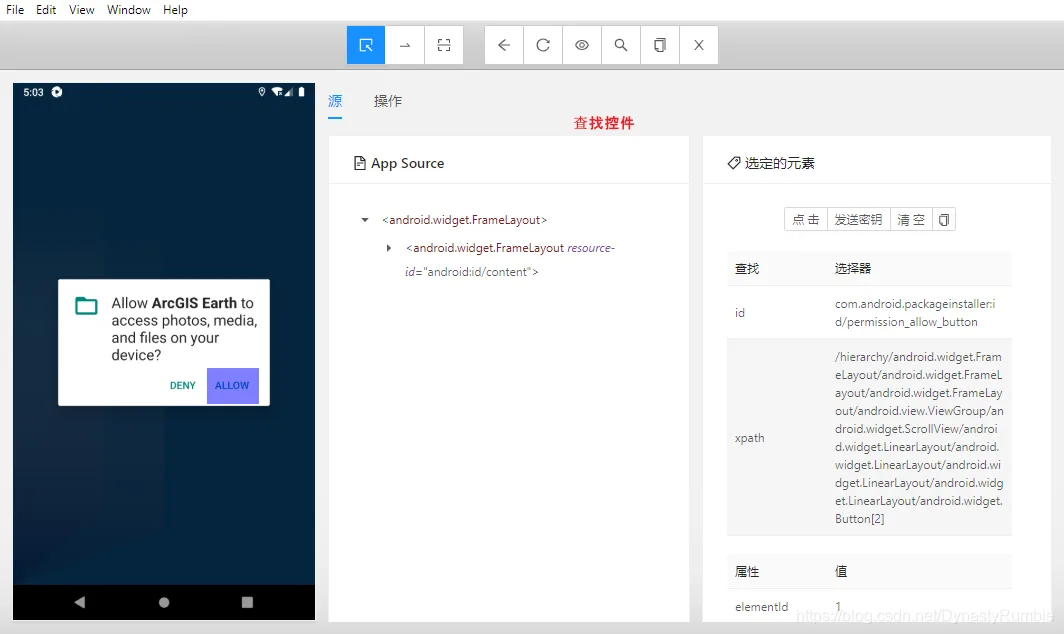Screen dimensions: 1064x634
Task: Click the 5:03 clock in phone status bar
Action: tap(33, 92)
